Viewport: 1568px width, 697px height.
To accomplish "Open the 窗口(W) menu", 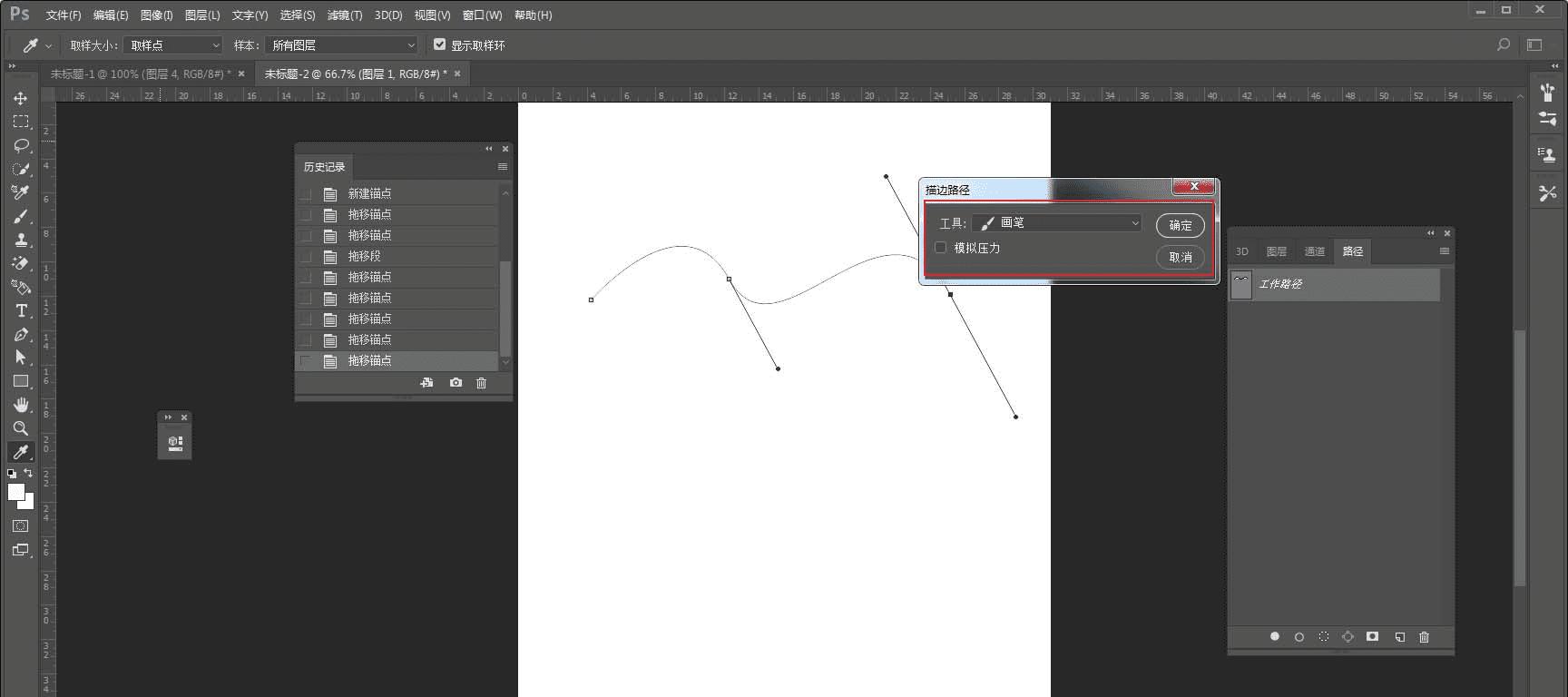I will (482, 15).
